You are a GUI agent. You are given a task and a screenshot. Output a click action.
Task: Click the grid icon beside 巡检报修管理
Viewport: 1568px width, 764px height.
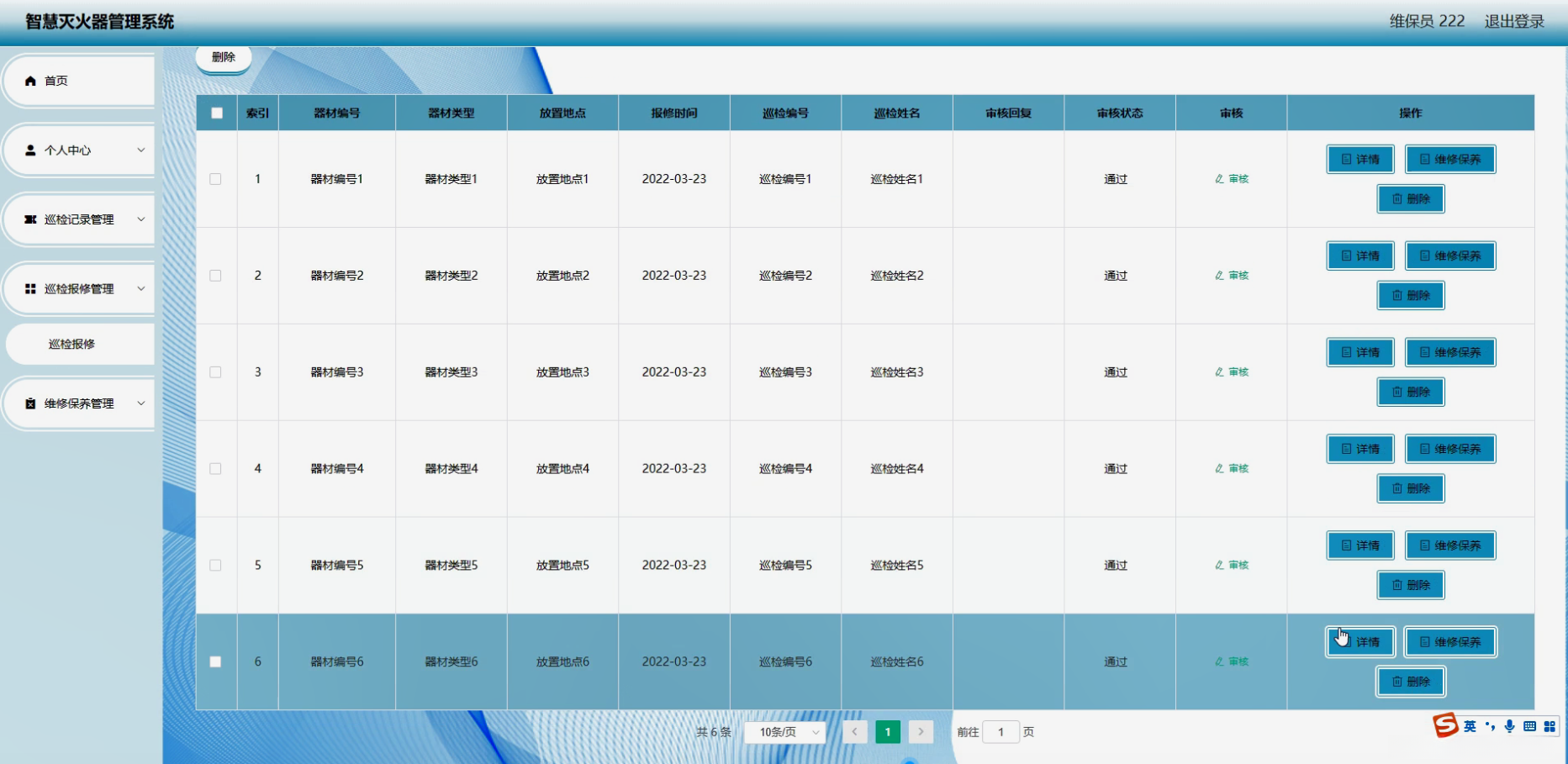(x=30, y=289)
